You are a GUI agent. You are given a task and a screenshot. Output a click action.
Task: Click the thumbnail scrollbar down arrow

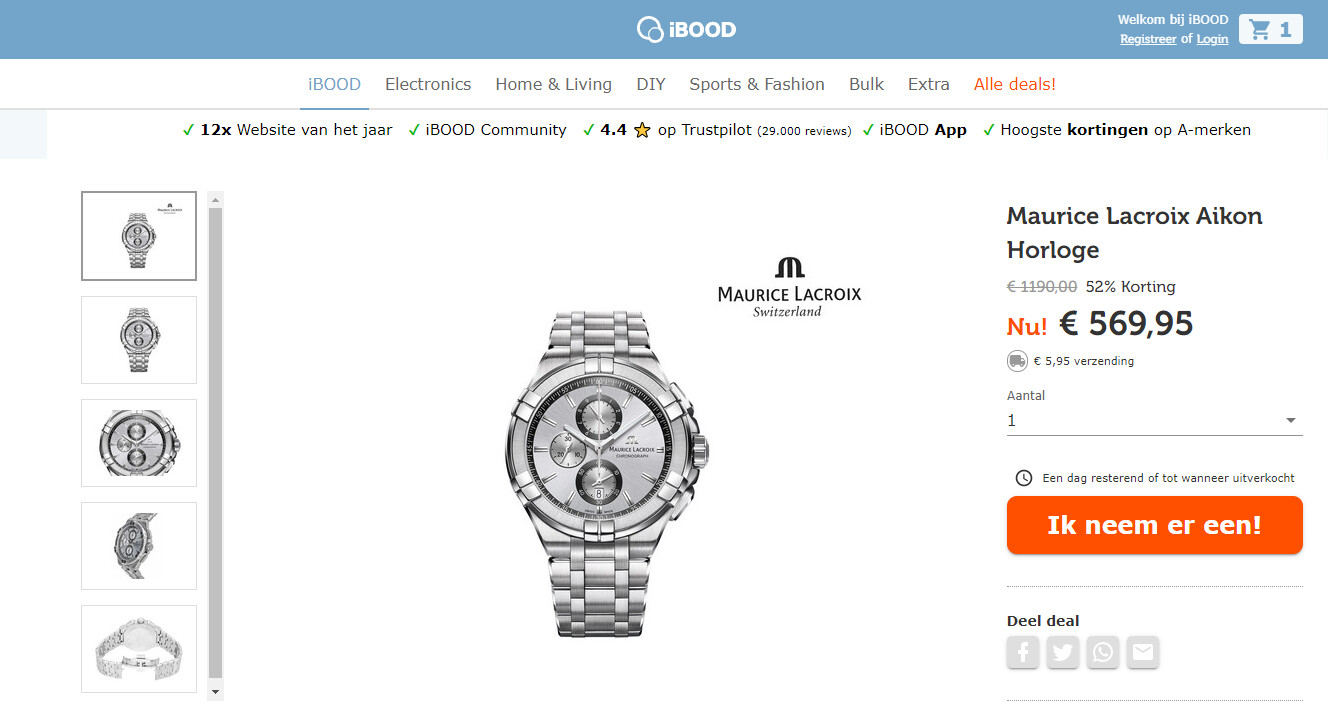[x=215, y=691]
